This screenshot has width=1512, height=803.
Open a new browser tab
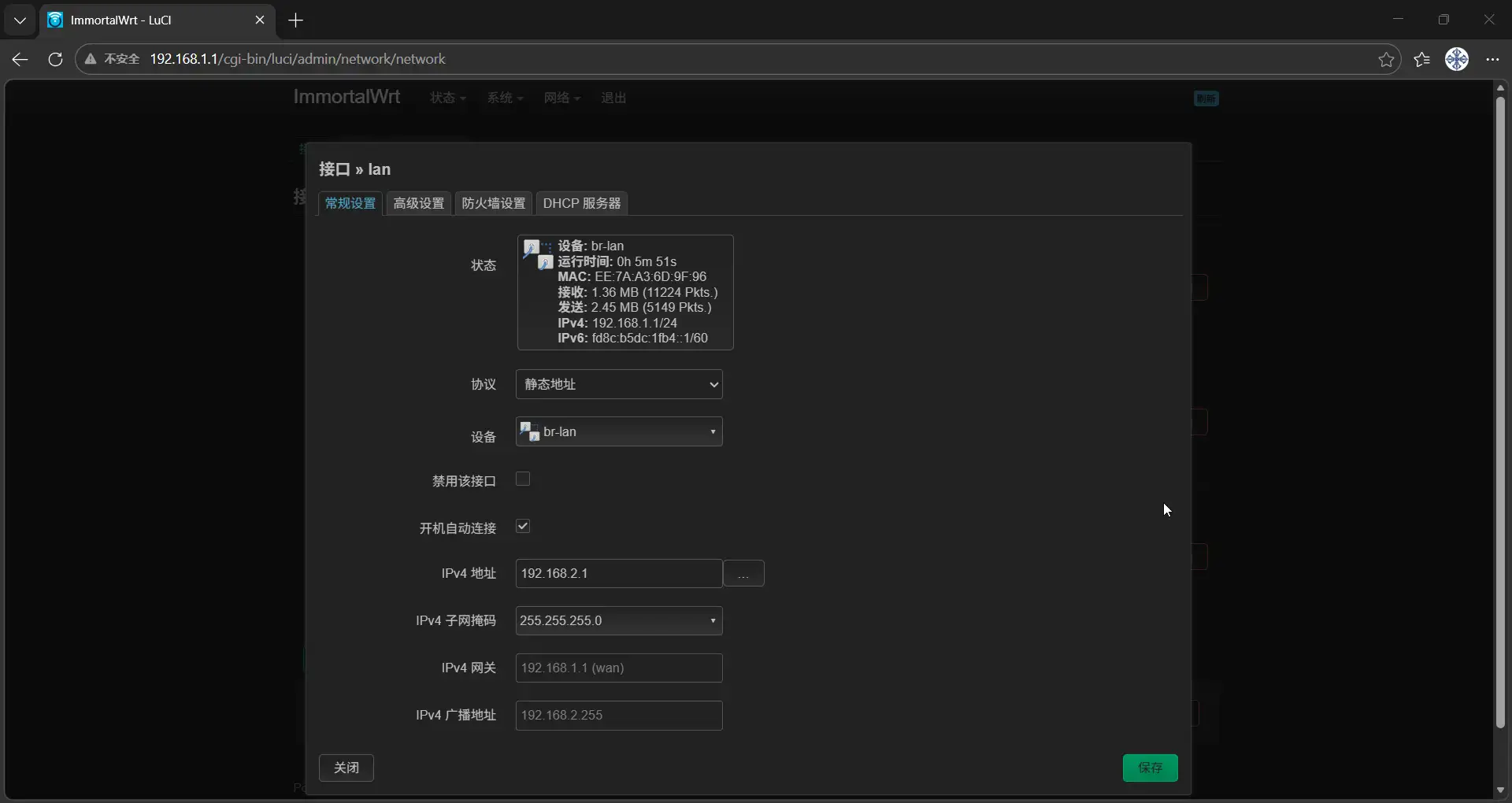coord(296,20)
